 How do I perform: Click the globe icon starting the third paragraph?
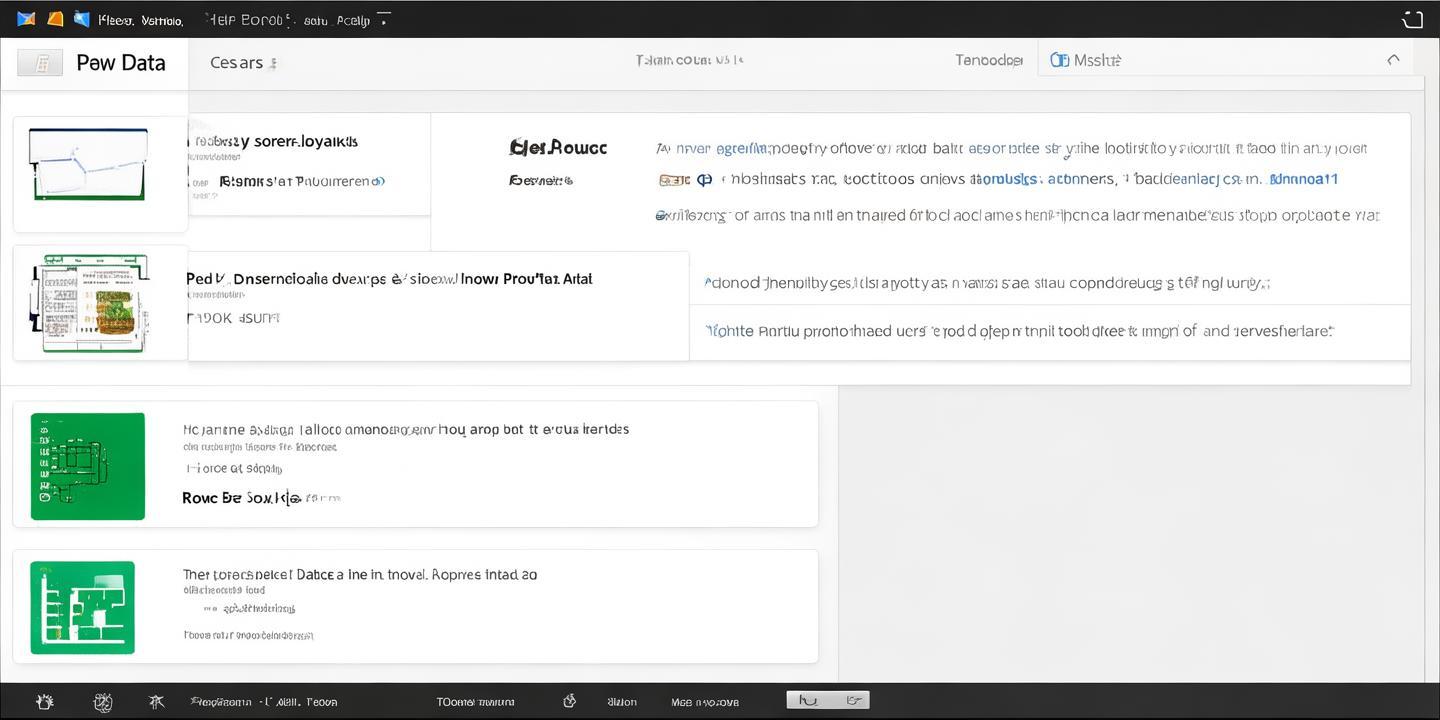(659, 215)
